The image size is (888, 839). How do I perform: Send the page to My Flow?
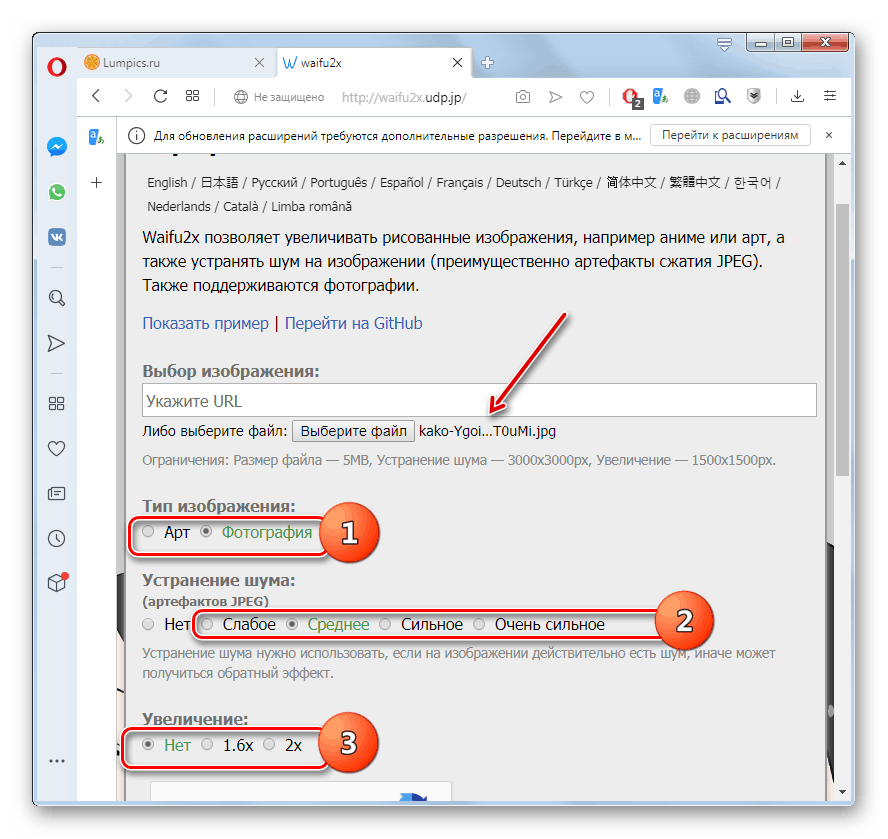coord(555,97)
